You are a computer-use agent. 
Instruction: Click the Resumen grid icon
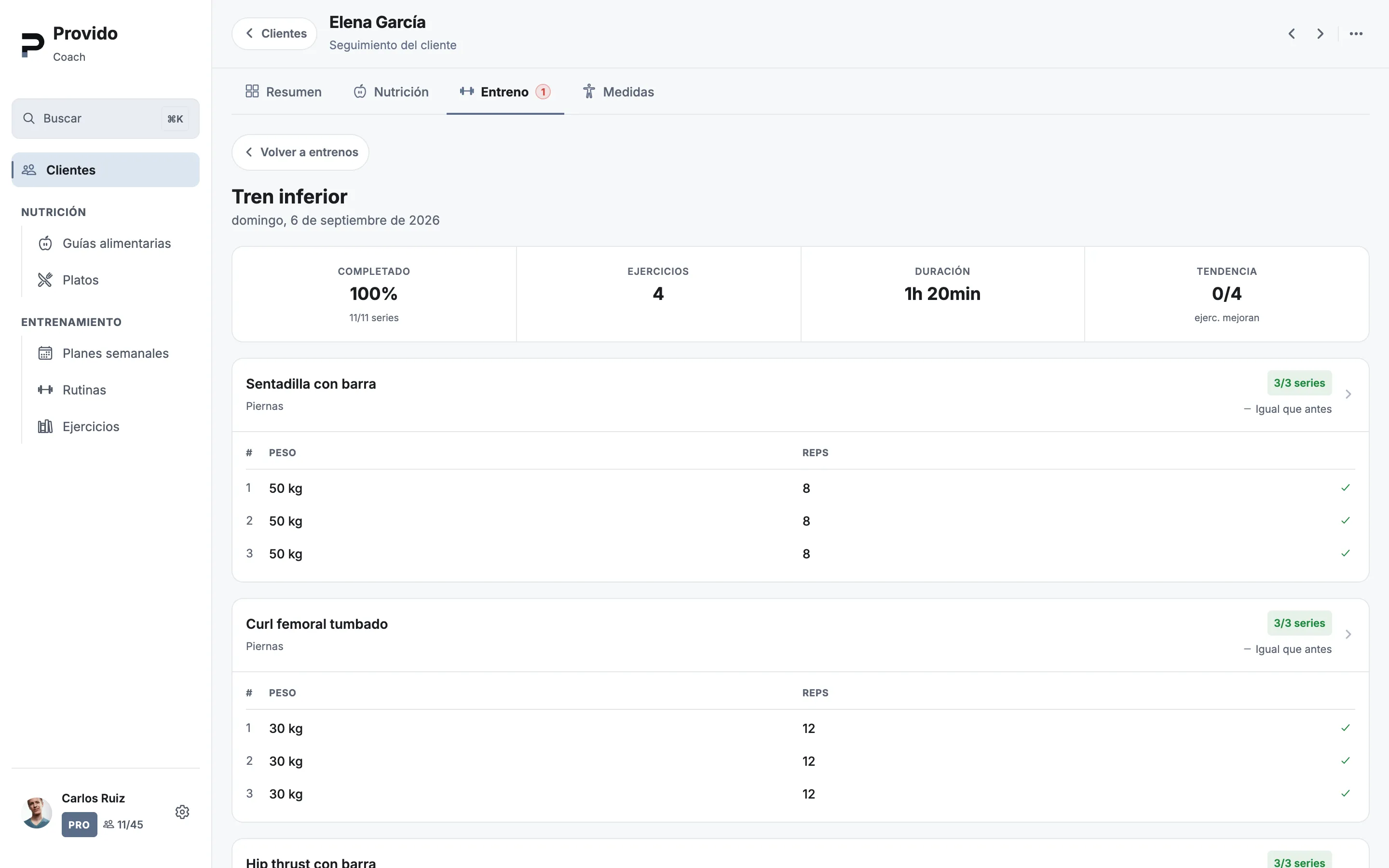(x=252, y=91)
